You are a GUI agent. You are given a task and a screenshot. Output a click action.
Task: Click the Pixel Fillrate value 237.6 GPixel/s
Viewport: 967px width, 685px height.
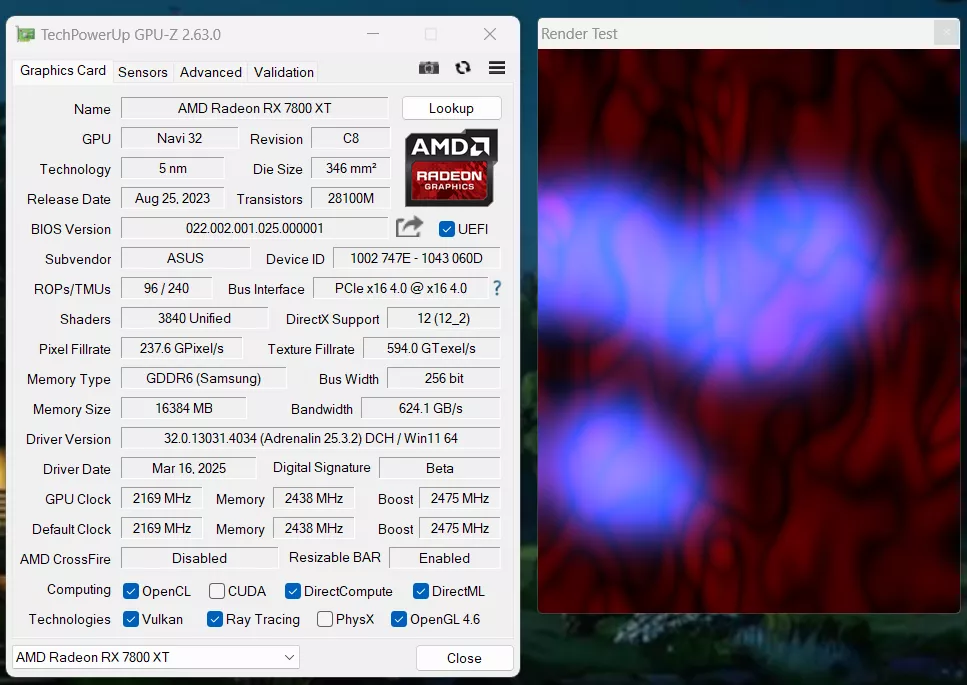pyautogui.click(x=182, y=348)
